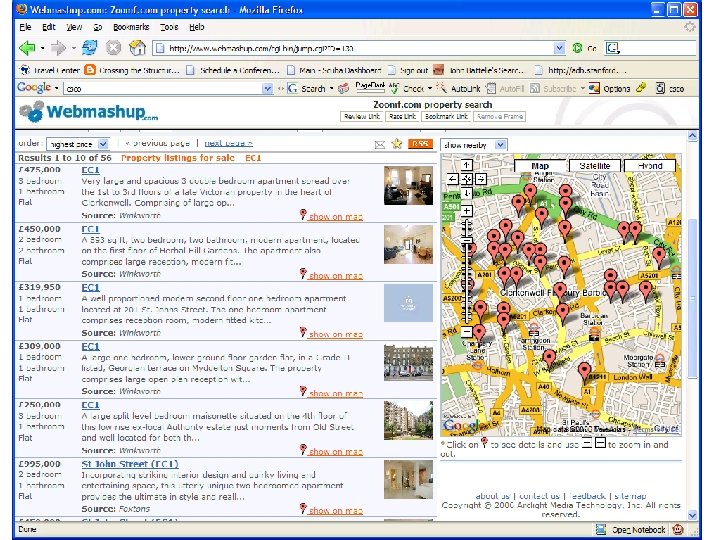Screen dimensions: 720x540
Task: Pan the map left with arrow control
Action: tap(452, 179)
